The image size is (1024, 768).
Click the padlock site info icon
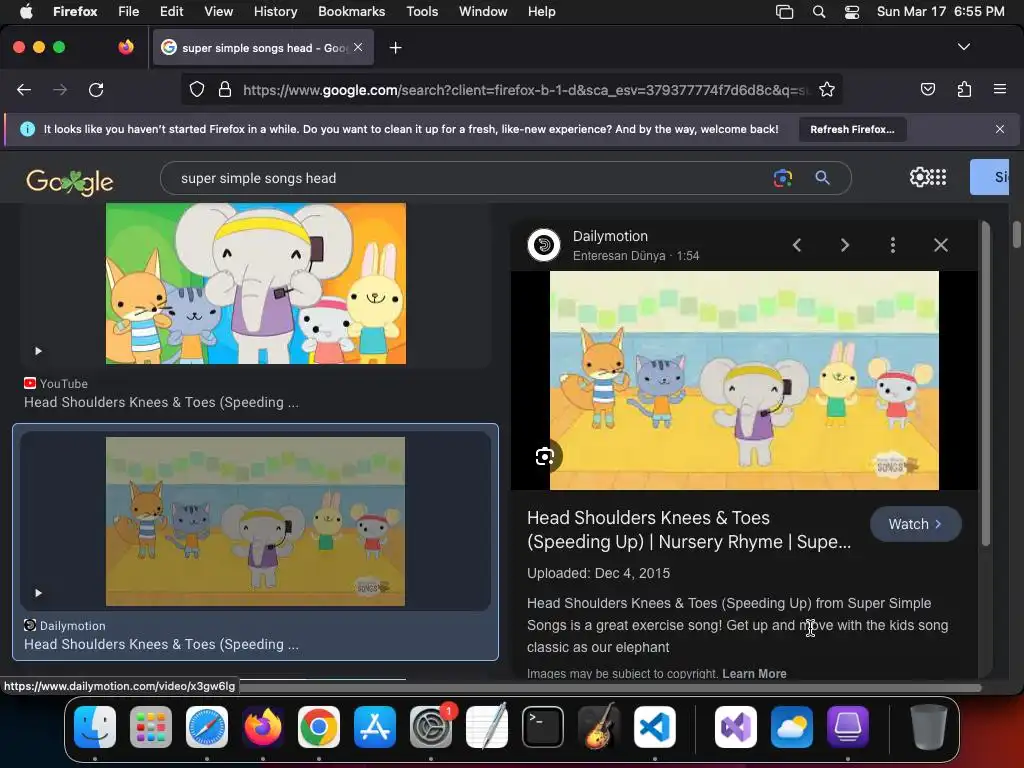pos(225,89)
